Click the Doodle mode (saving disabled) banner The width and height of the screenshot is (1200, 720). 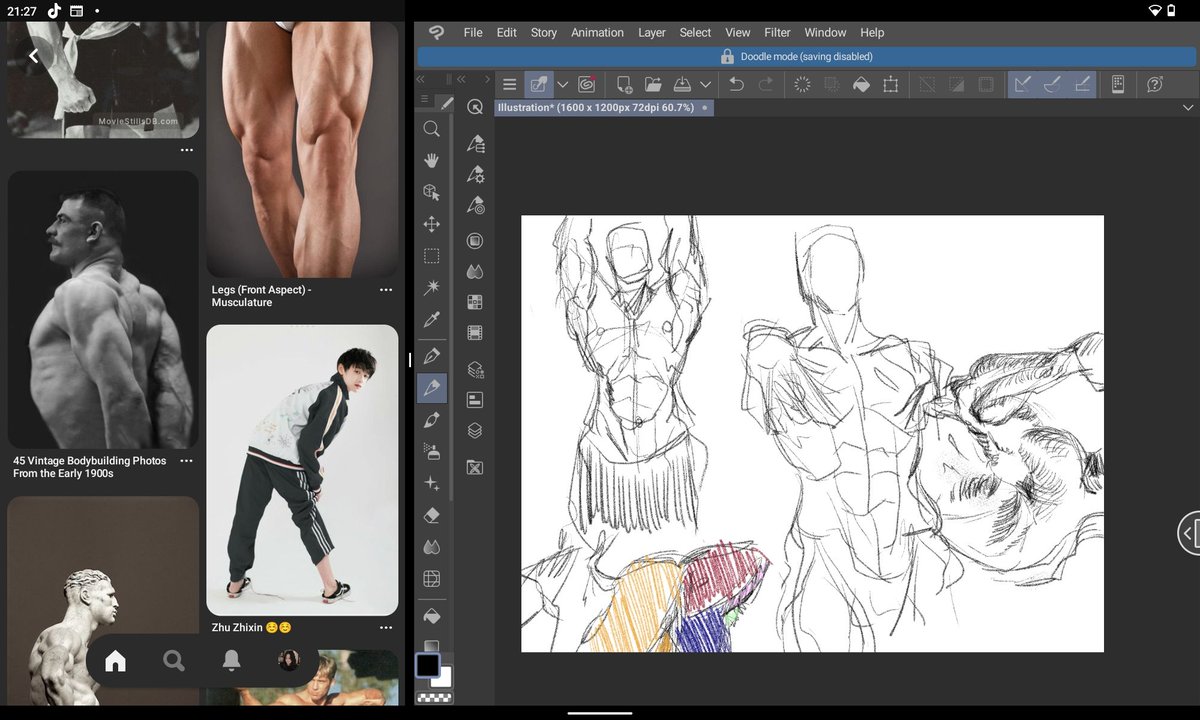coord(806,57)
